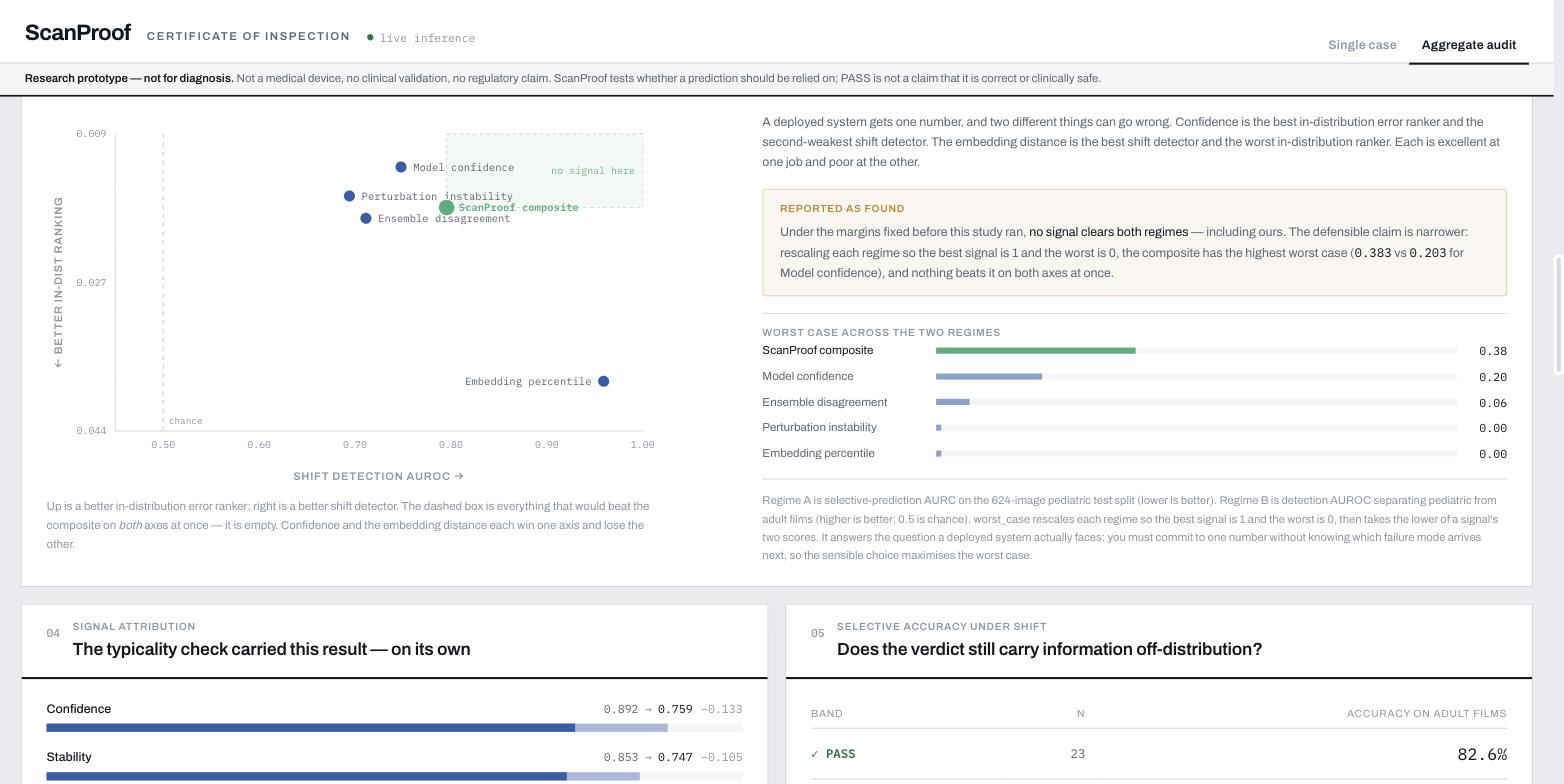Click the PASS band table row
The width and height of the screenshot is (1564, 784).
tap(1159, 754)
